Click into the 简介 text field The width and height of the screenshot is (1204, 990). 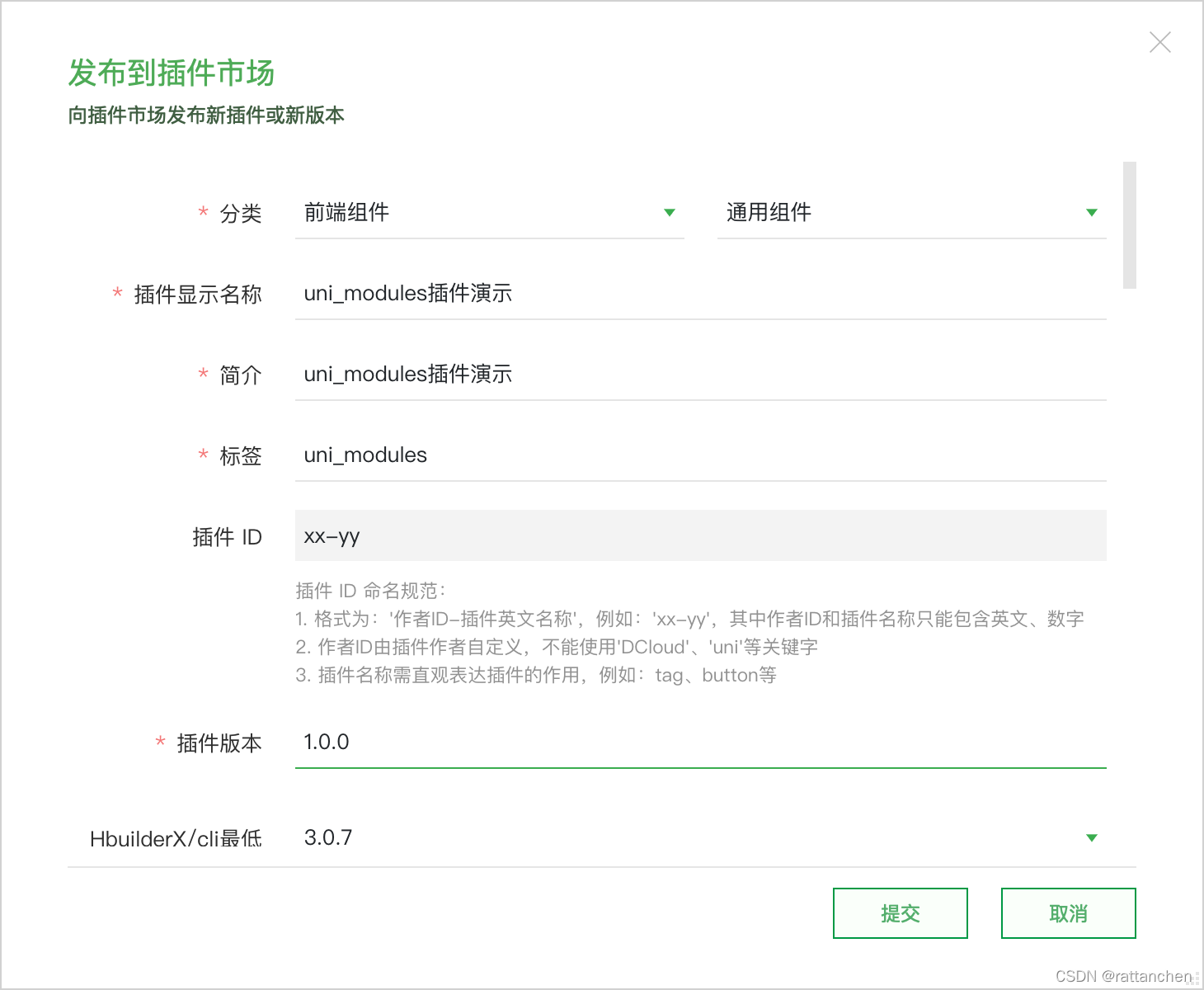(x=699, y=375)
